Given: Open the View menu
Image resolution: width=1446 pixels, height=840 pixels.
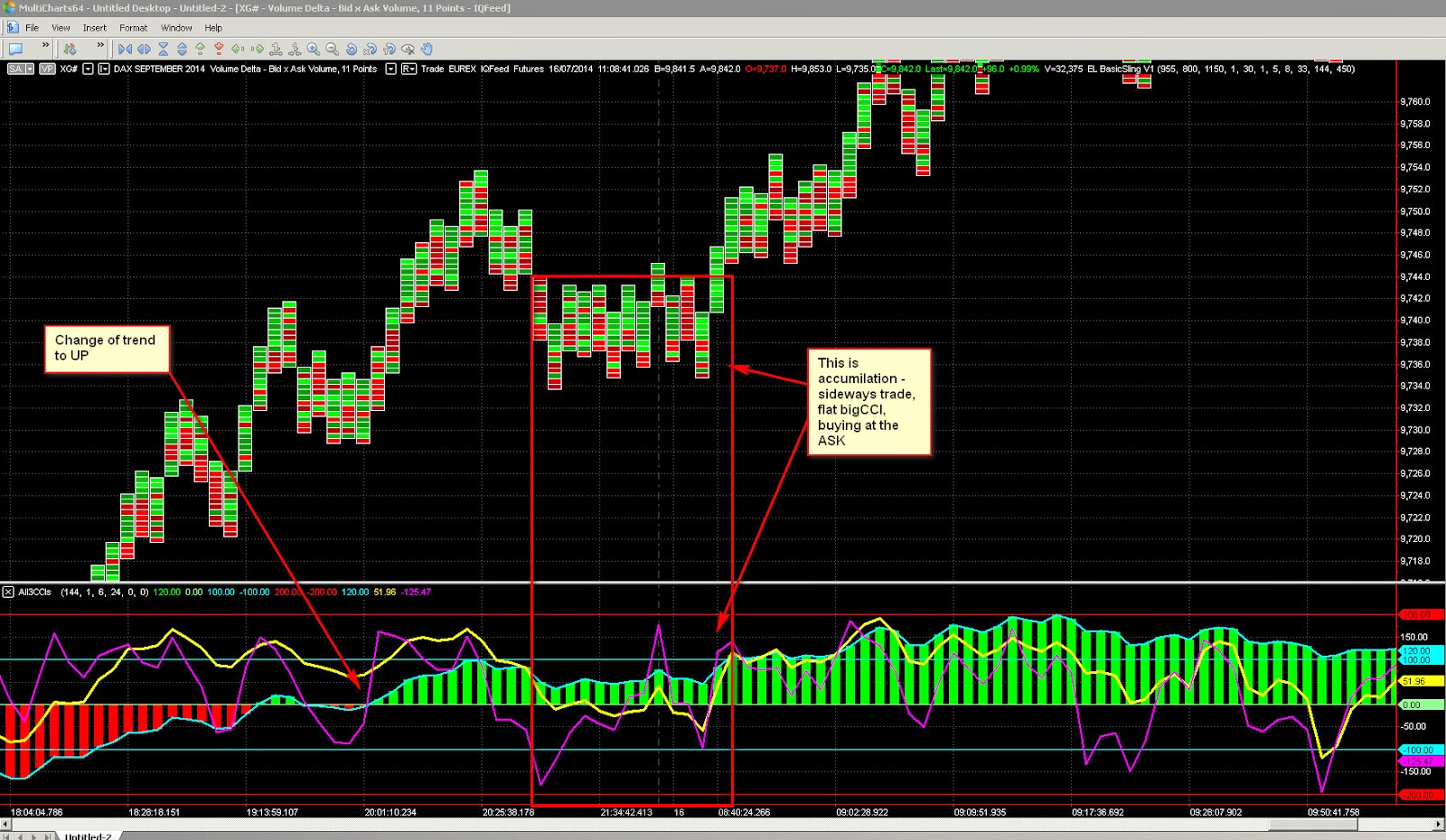Looking at the screenshot, I should [61, 28].
